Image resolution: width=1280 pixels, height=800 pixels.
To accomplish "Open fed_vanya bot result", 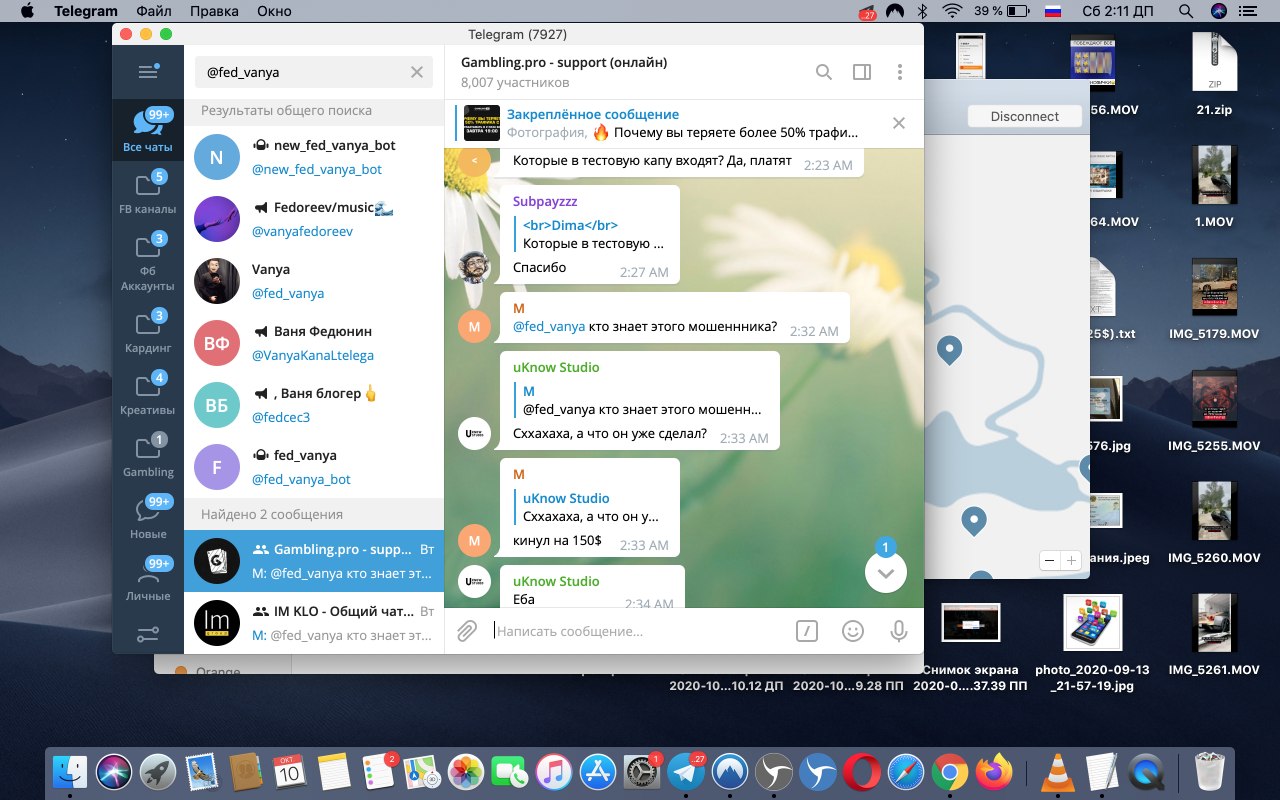I will coord(314,467).
